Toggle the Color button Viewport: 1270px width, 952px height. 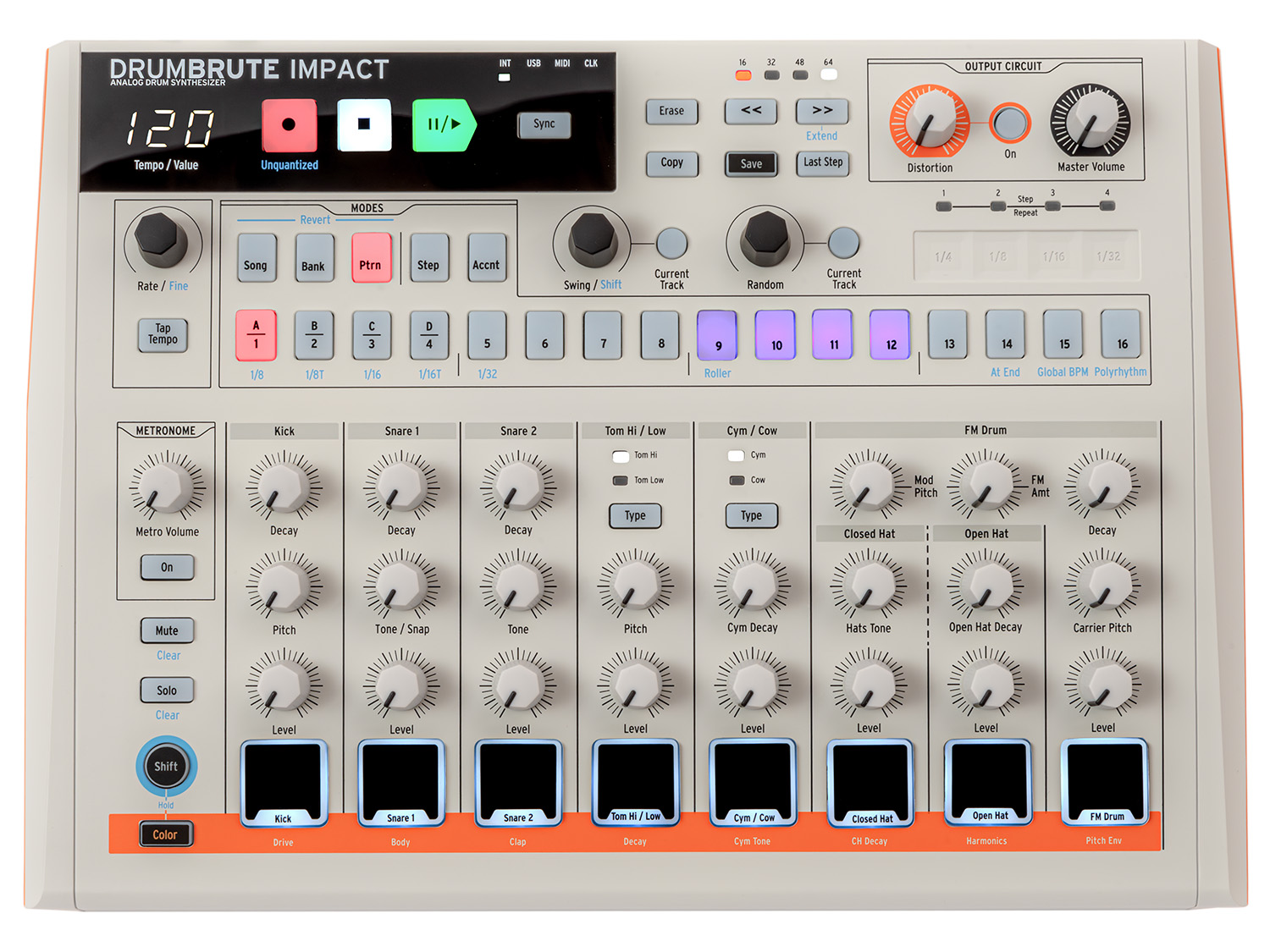166,834
